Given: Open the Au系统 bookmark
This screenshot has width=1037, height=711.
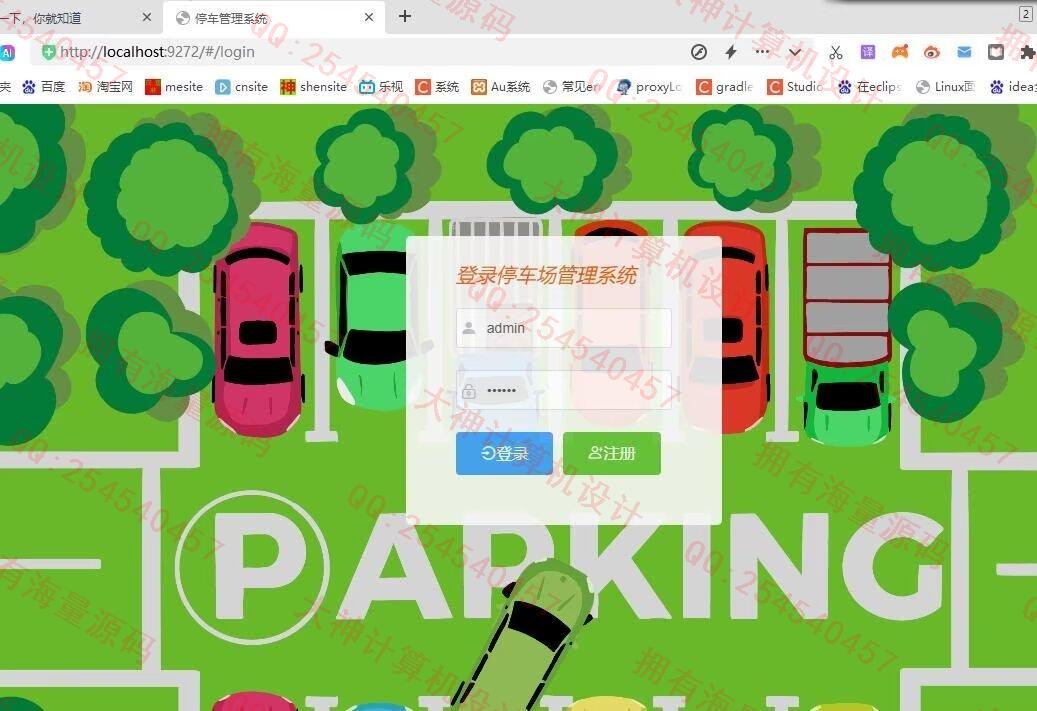Looking at the screenshot, I should (501, 87).
